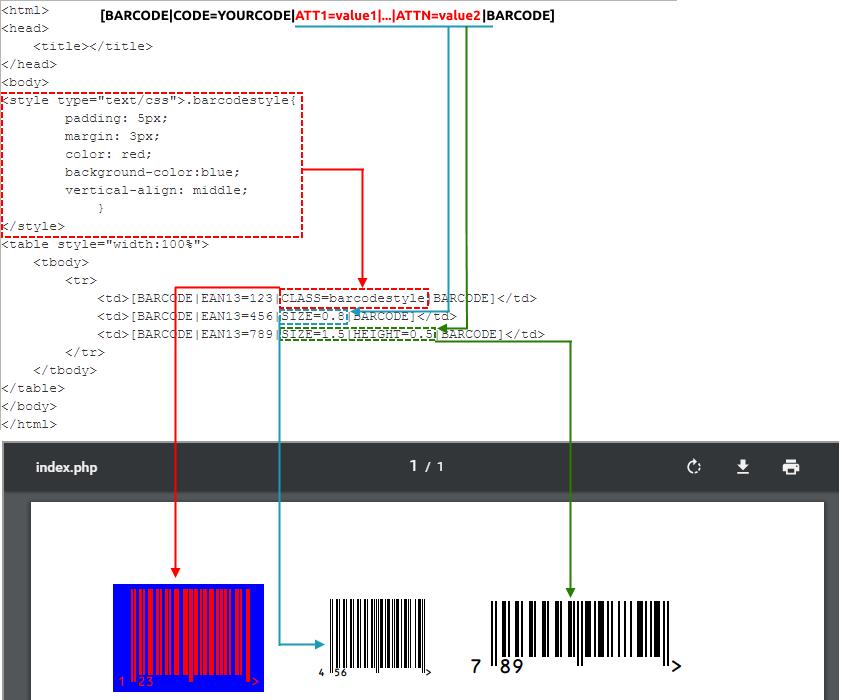
Task: Click the closing html tag line
Action: coord(29,424)
